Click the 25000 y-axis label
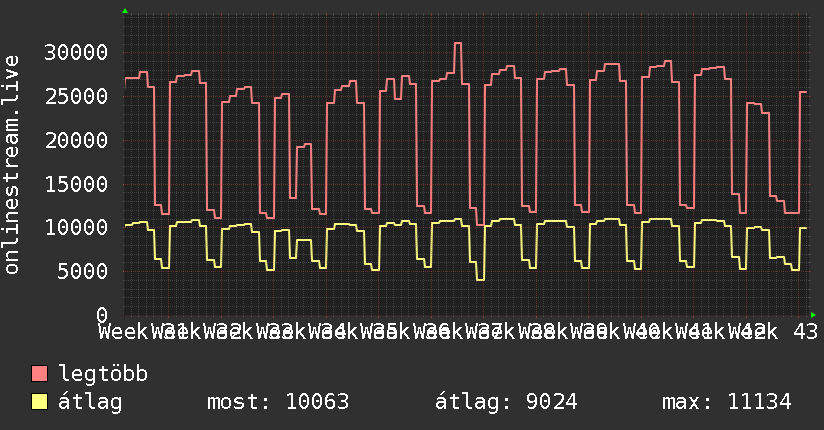This screenshot has height=430, width=824. [76, 96]
